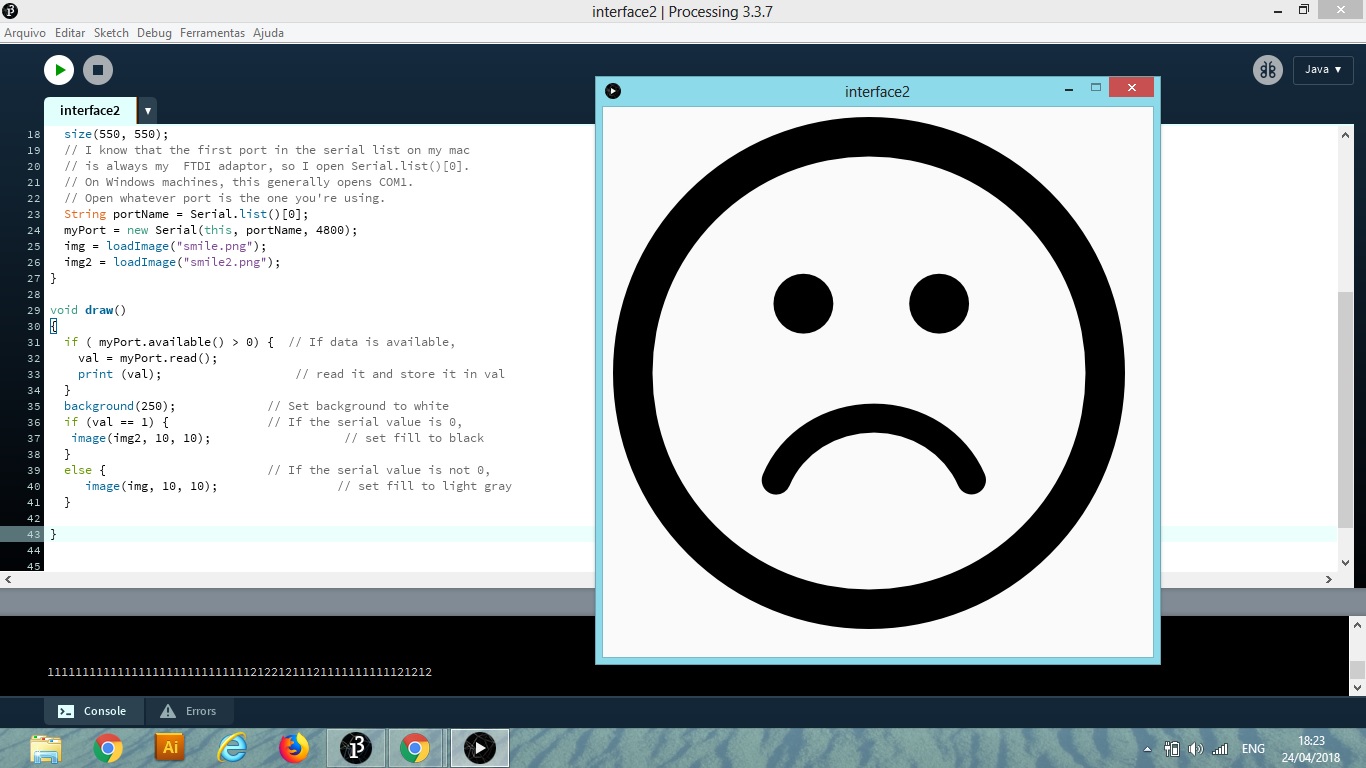Image resolution: width=1366 pixels, height=768 pixels.
Task: Minimize the Processing IDE window
Action: coord(1277,10)
